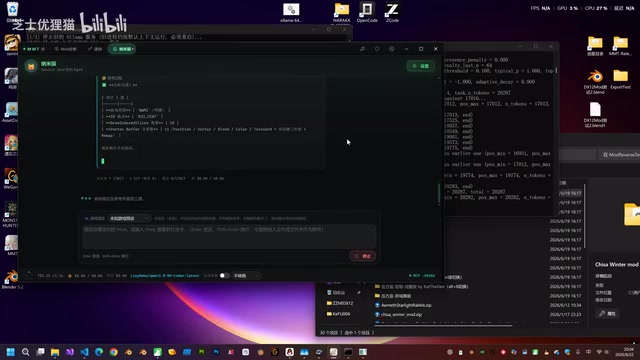Click the 中 input method indicator in tray
This screenshot has width=640, height=360.
(588, 352)
